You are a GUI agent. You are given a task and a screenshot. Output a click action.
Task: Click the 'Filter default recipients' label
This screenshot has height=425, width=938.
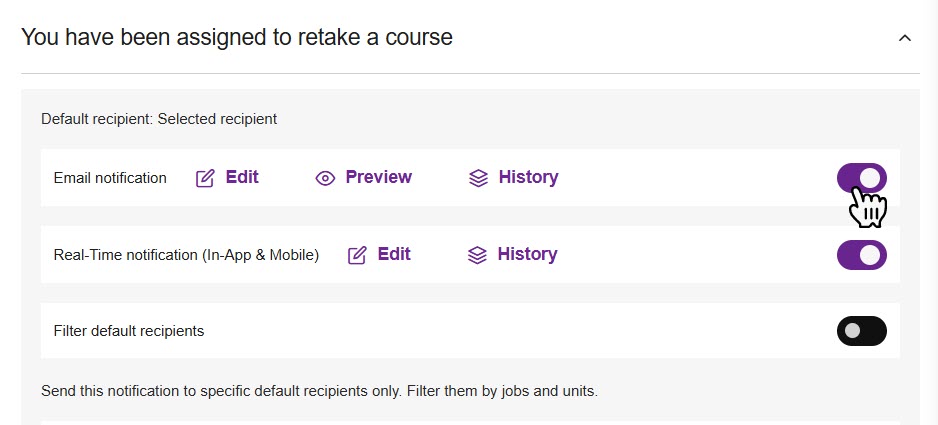[x=129, y=331]
